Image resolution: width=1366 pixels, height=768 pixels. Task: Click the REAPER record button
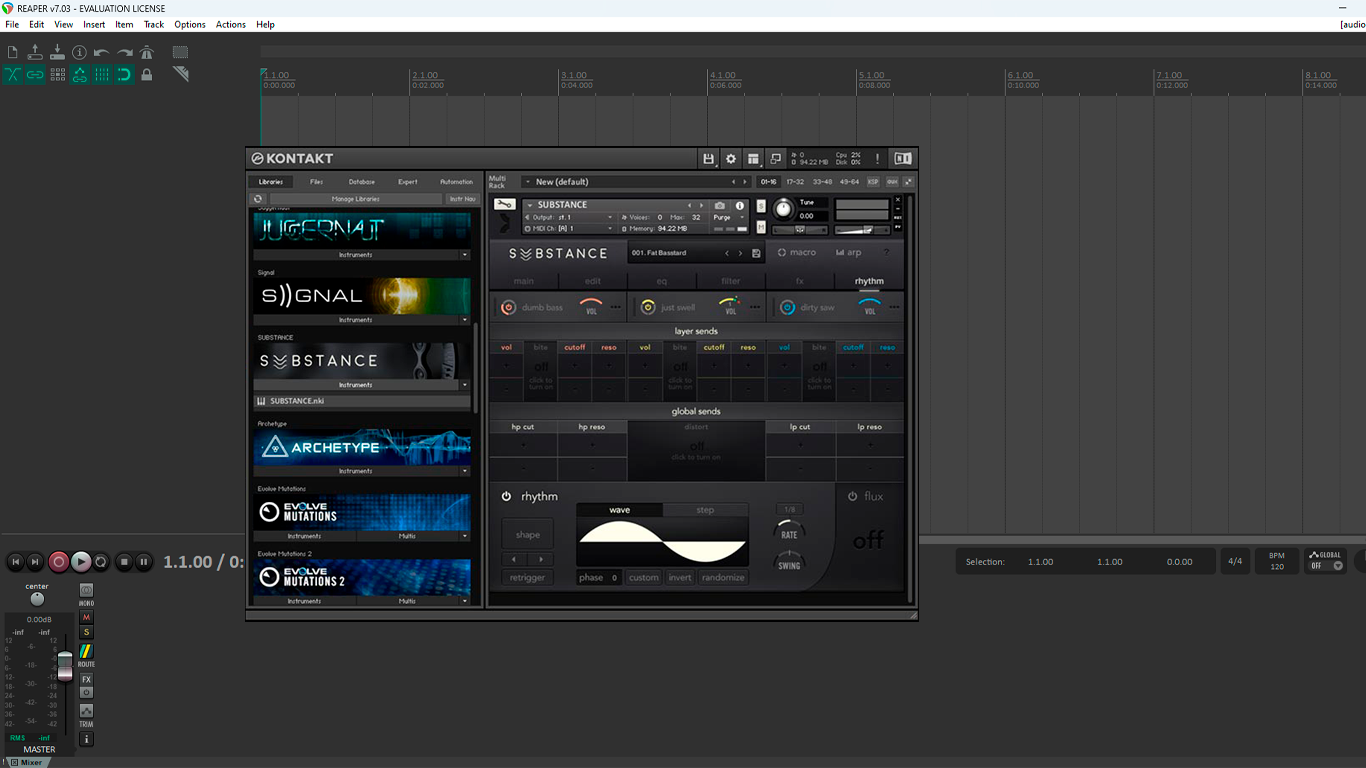pos(59,562)
